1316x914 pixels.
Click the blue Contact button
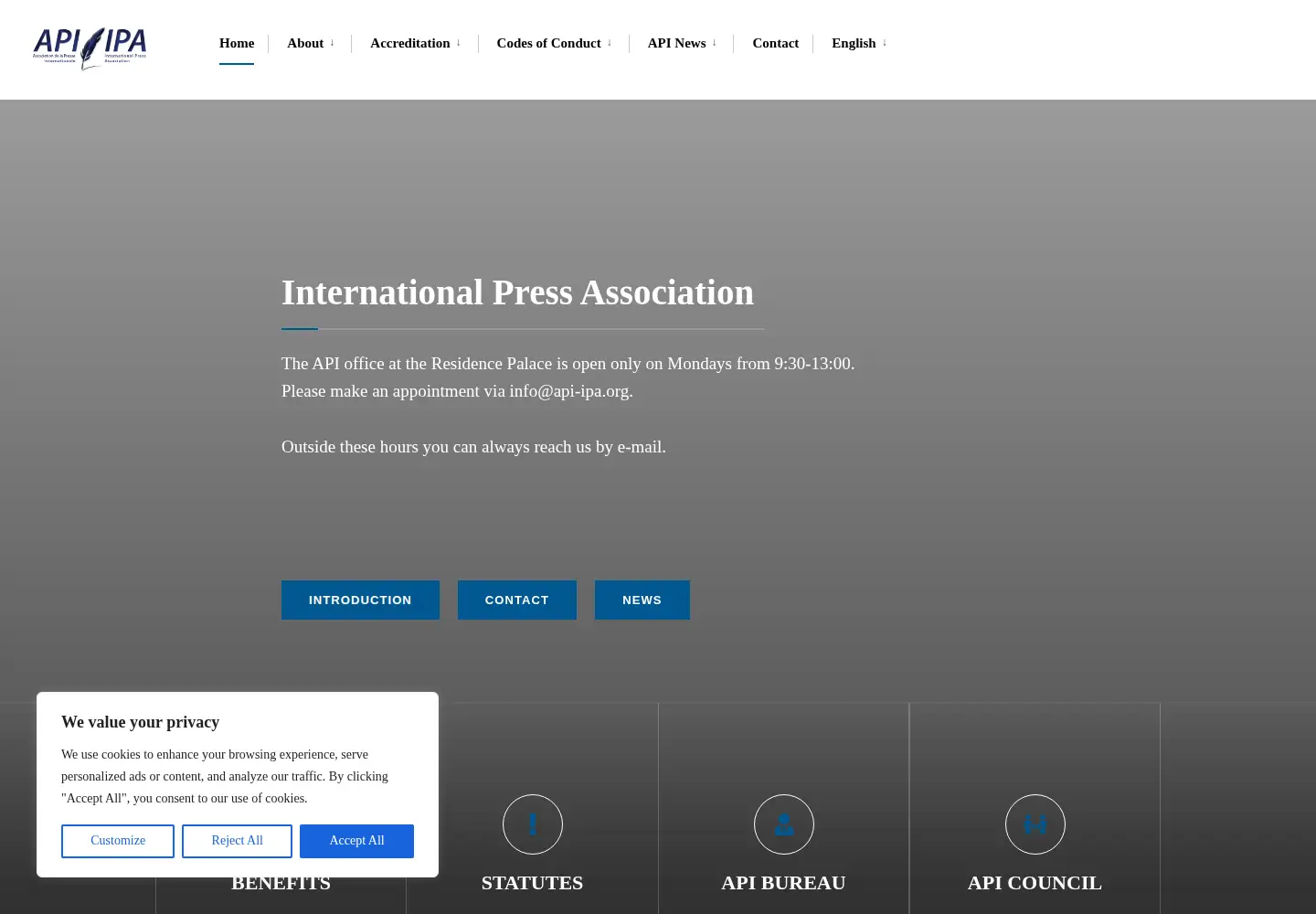click(x=517, y=600)
